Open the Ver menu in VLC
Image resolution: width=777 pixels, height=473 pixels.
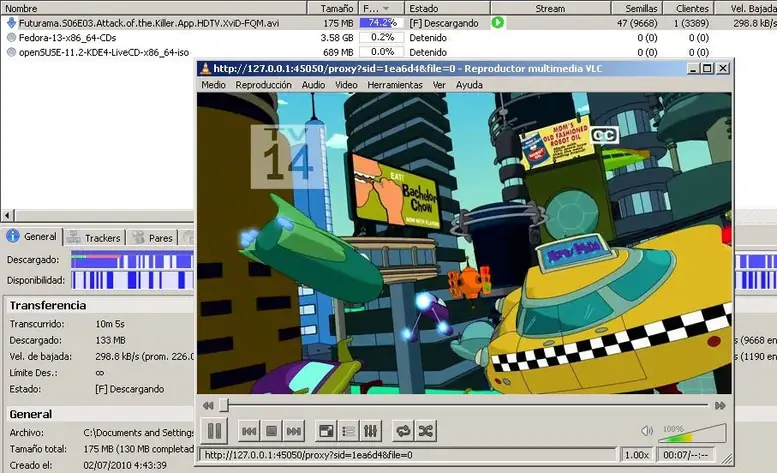tap(439, 85)
